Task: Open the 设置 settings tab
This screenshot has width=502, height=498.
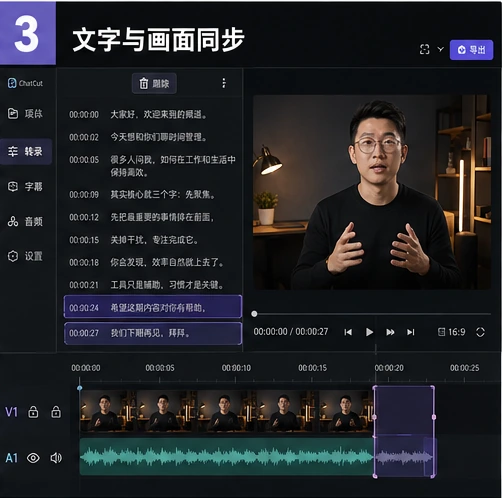Action: (25, 256)
